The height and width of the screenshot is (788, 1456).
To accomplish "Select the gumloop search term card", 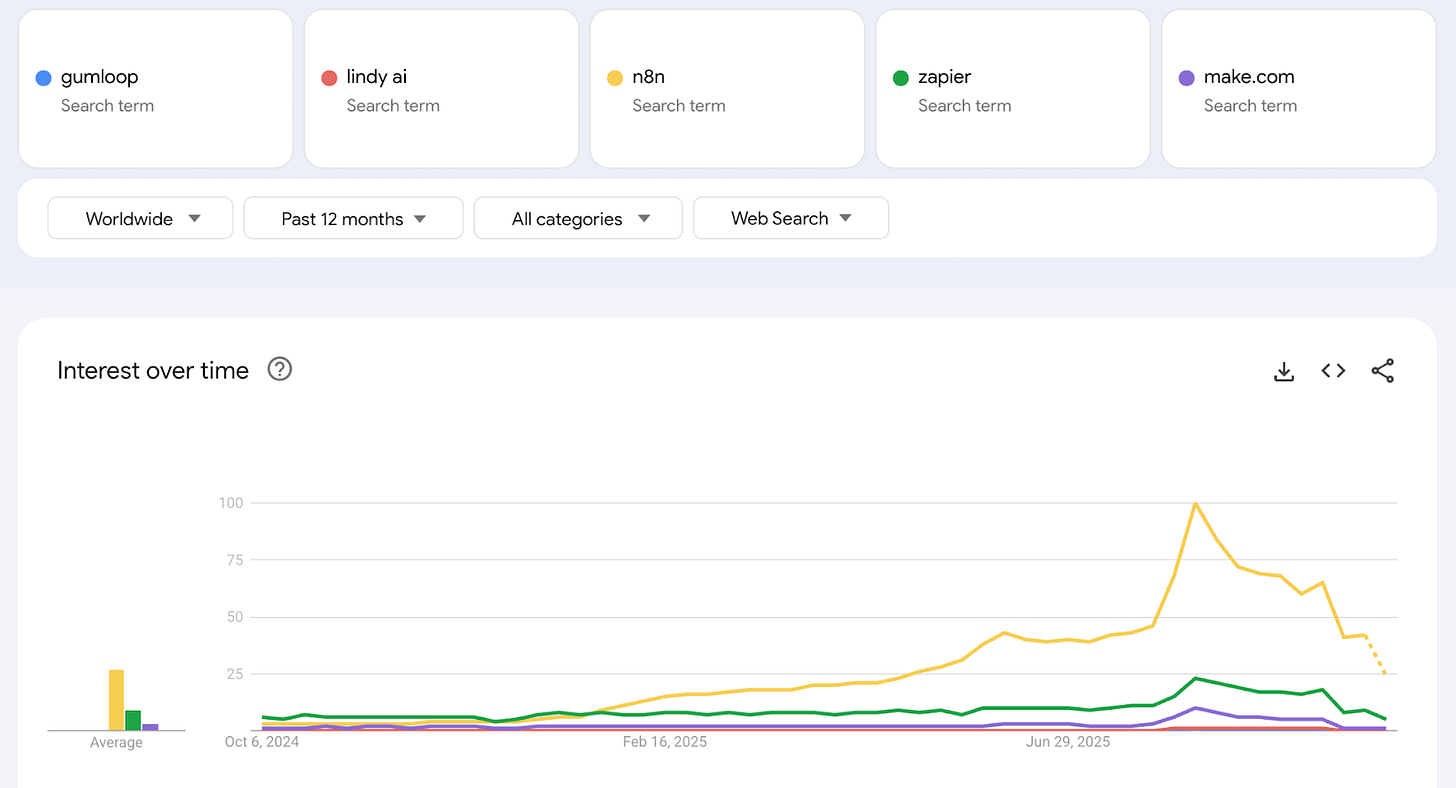I will 155,88.
